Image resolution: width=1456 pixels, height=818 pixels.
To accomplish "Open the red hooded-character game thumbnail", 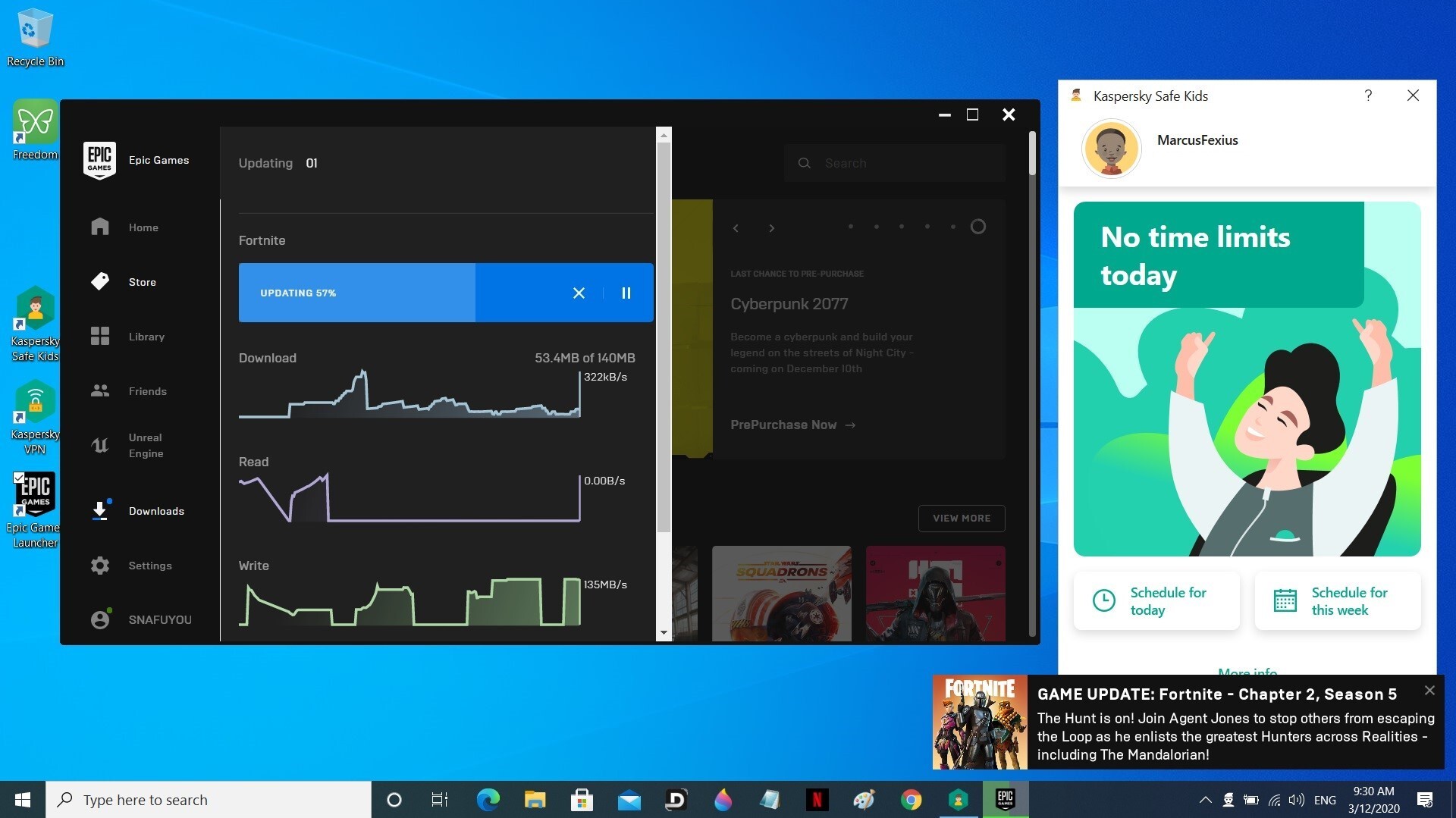I will 936,594.
